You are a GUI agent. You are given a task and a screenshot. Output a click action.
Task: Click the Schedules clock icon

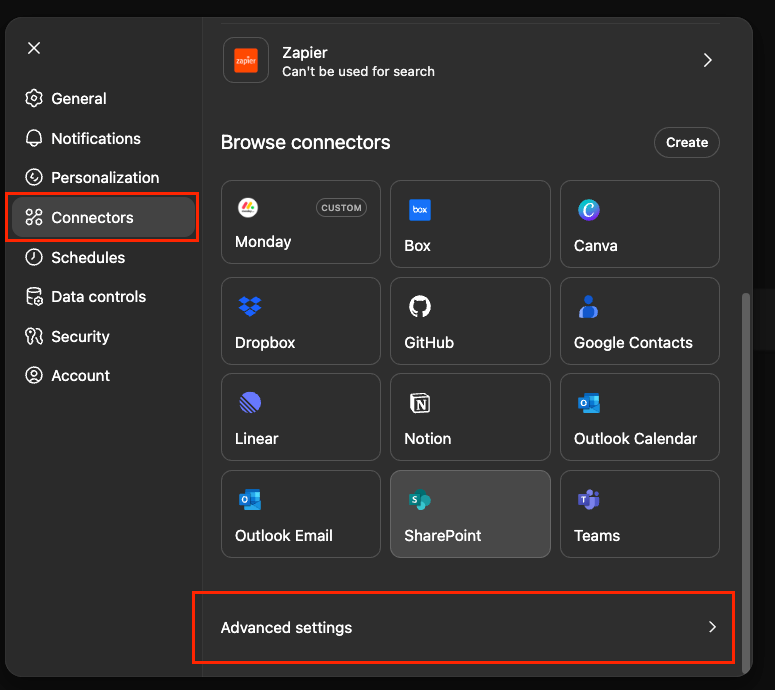click(x=34, y=257)
